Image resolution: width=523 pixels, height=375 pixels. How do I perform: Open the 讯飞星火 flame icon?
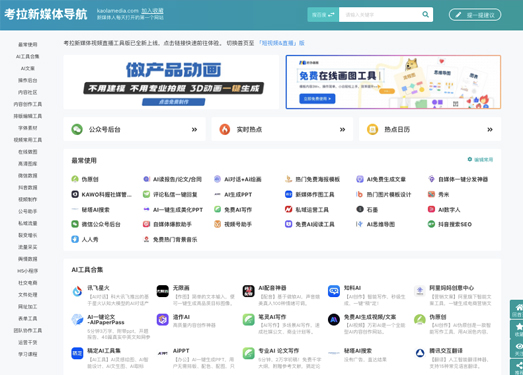point(77,291)
